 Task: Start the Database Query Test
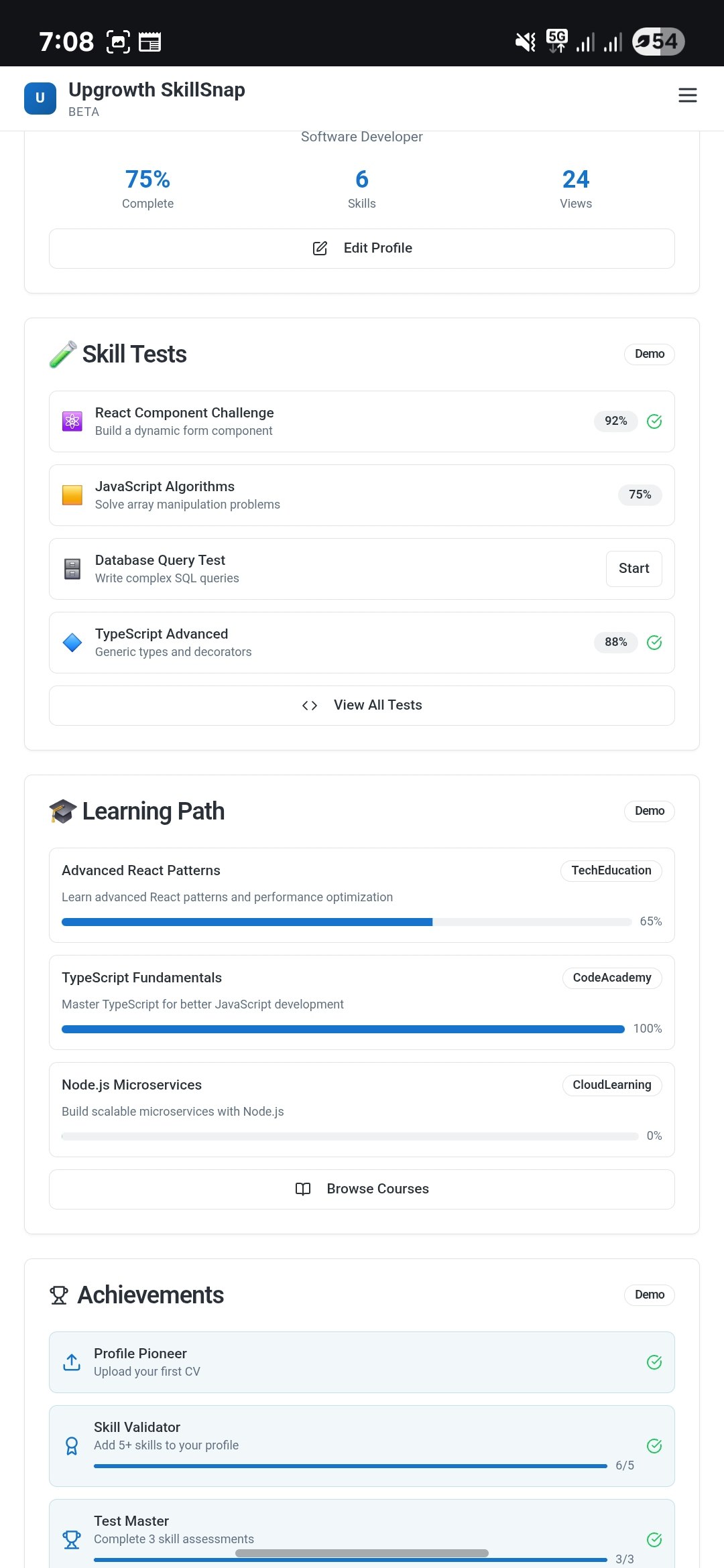click(x=634, y=569)
